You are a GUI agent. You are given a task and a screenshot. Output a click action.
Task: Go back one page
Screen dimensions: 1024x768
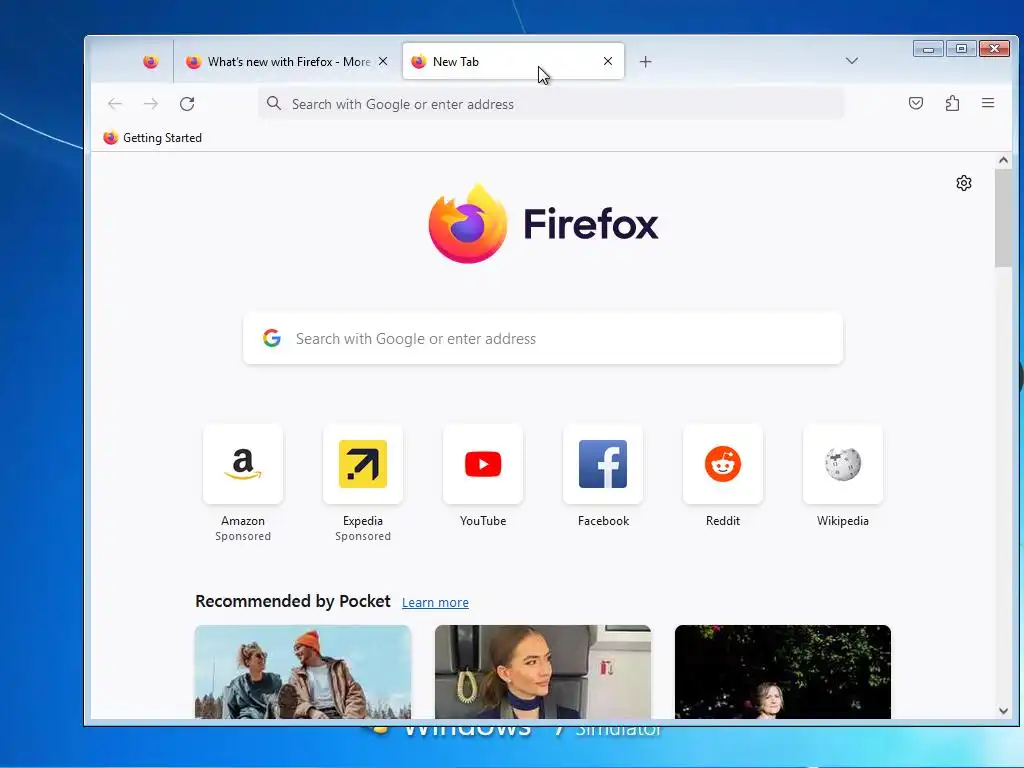[x=115, y=104]
